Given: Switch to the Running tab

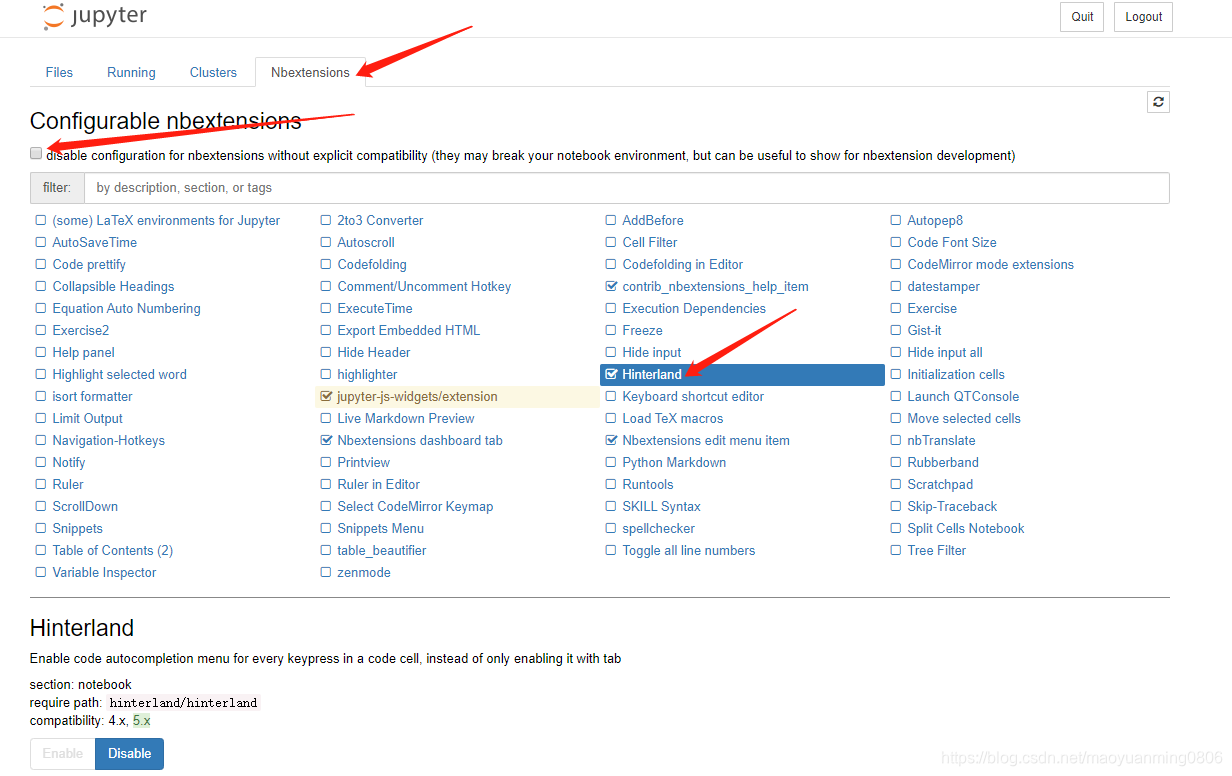Looking at the screenshot, I should [131, 72].
